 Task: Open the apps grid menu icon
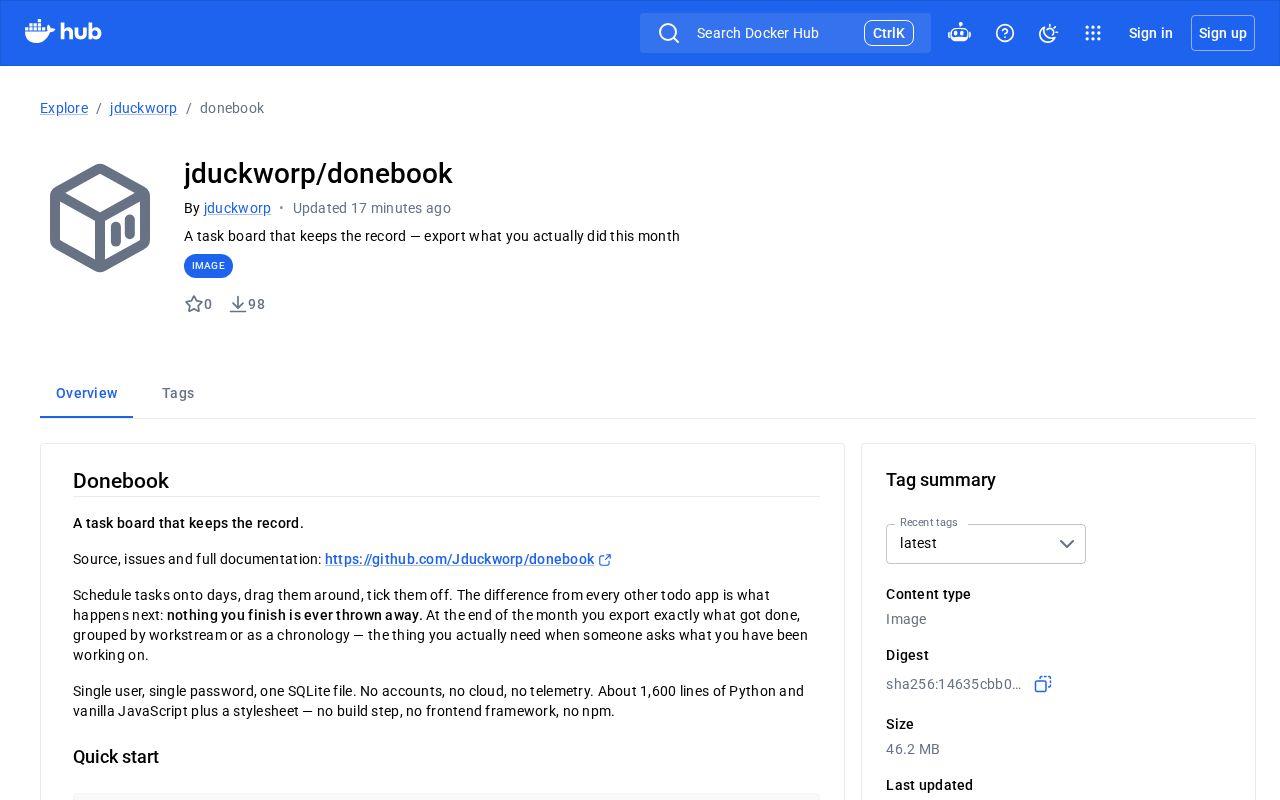coord(1093,33)
